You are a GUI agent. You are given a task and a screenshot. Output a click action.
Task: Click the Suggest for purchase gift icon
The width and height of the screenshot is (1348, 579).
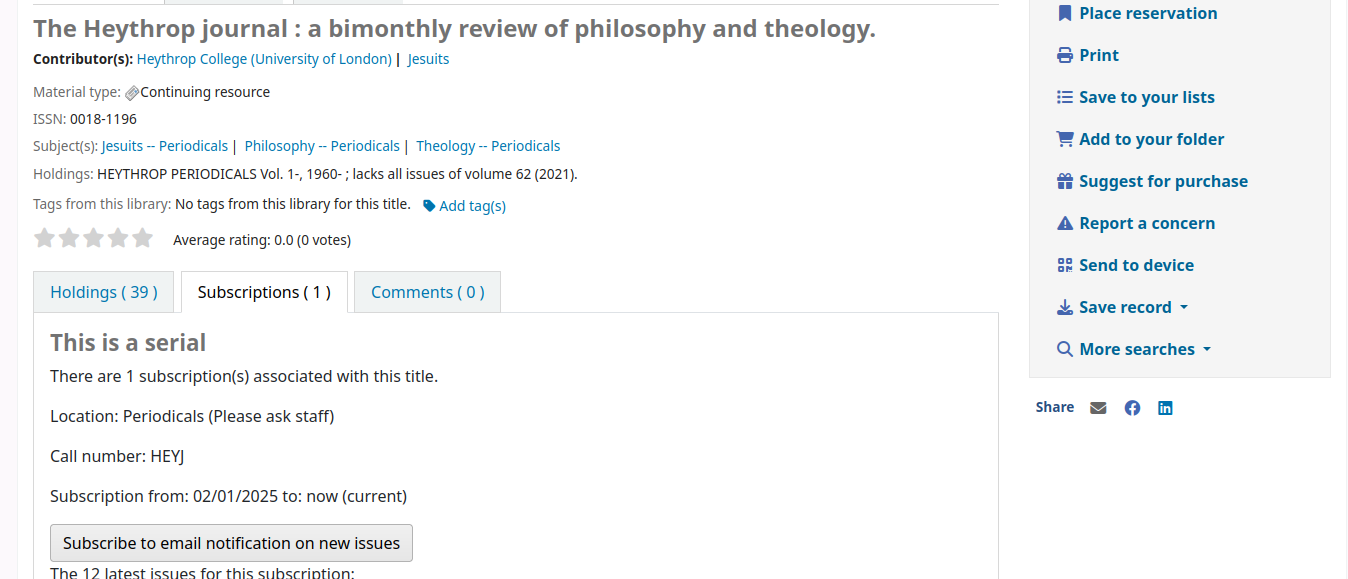point(1065,182)
